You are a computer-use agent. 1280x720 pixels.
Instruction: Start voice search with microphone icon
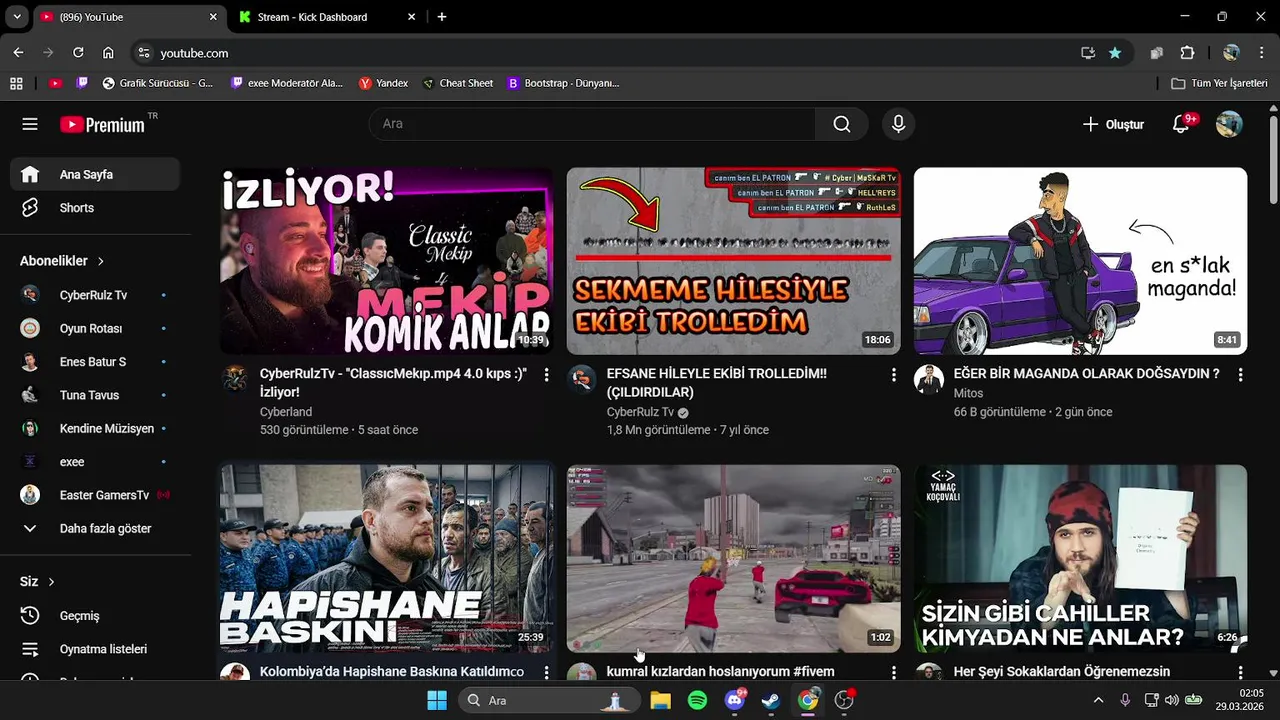click(898, 124)
